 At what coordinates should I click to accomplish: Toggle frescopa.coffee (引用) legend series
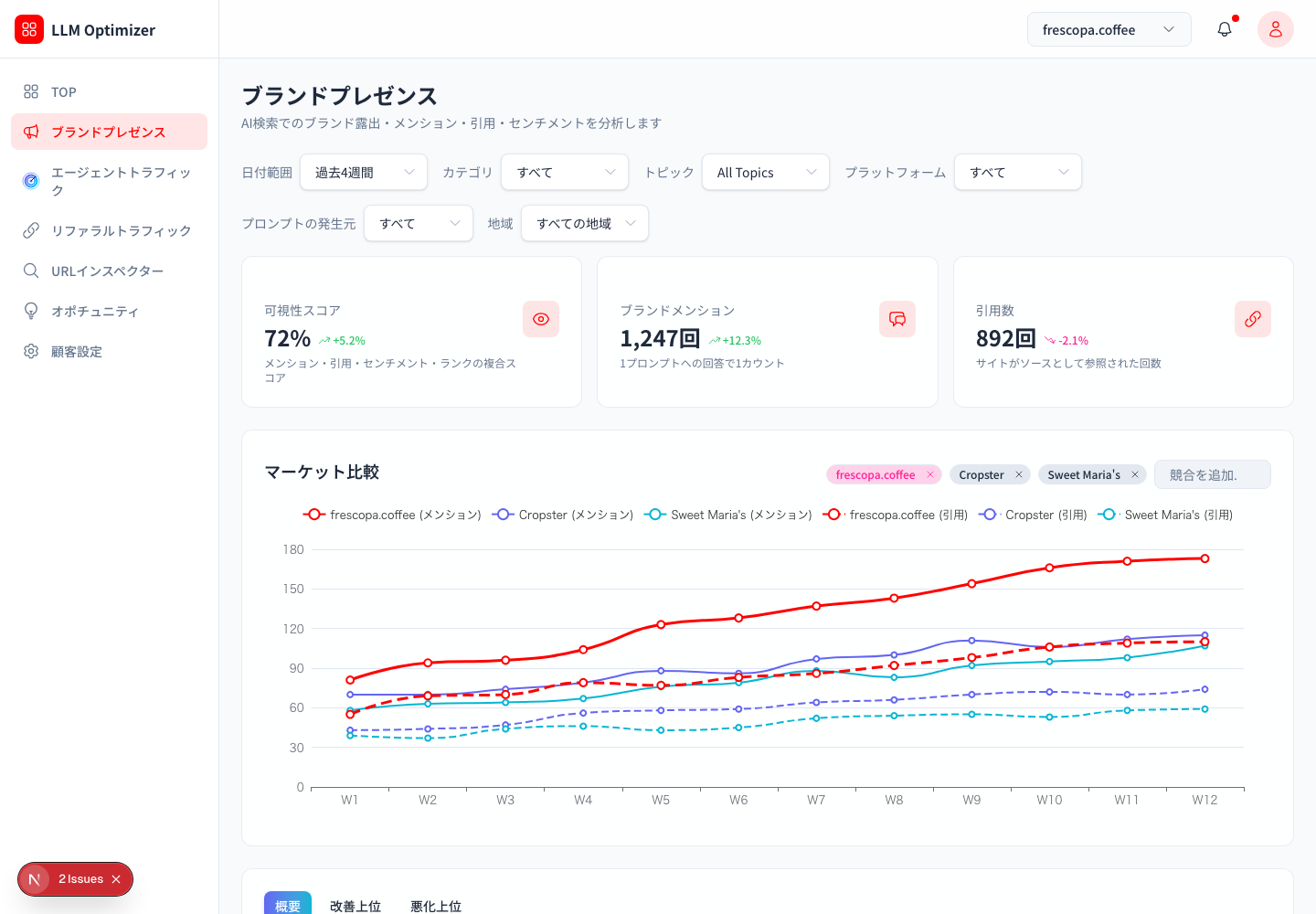(x=896, y=515)
